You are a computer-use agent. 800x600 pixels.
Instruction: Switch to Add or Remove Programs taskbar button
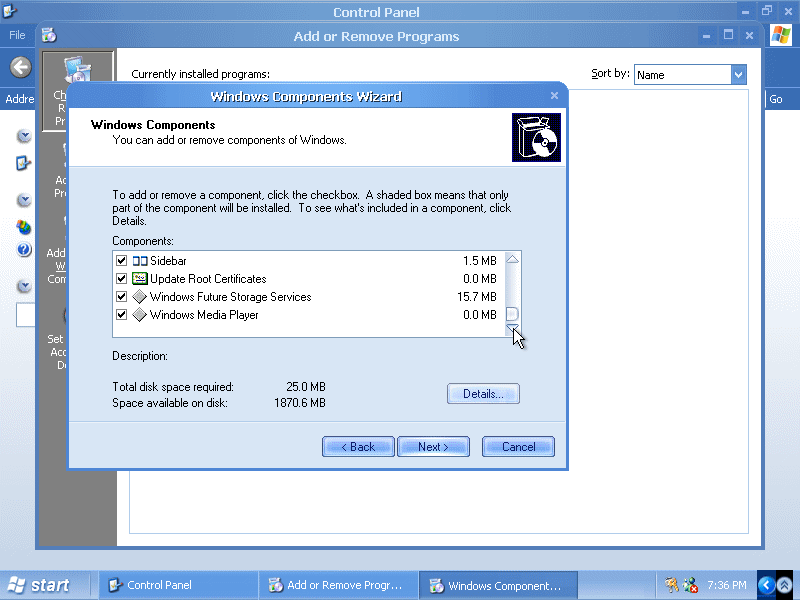click(x=338, y=585)
